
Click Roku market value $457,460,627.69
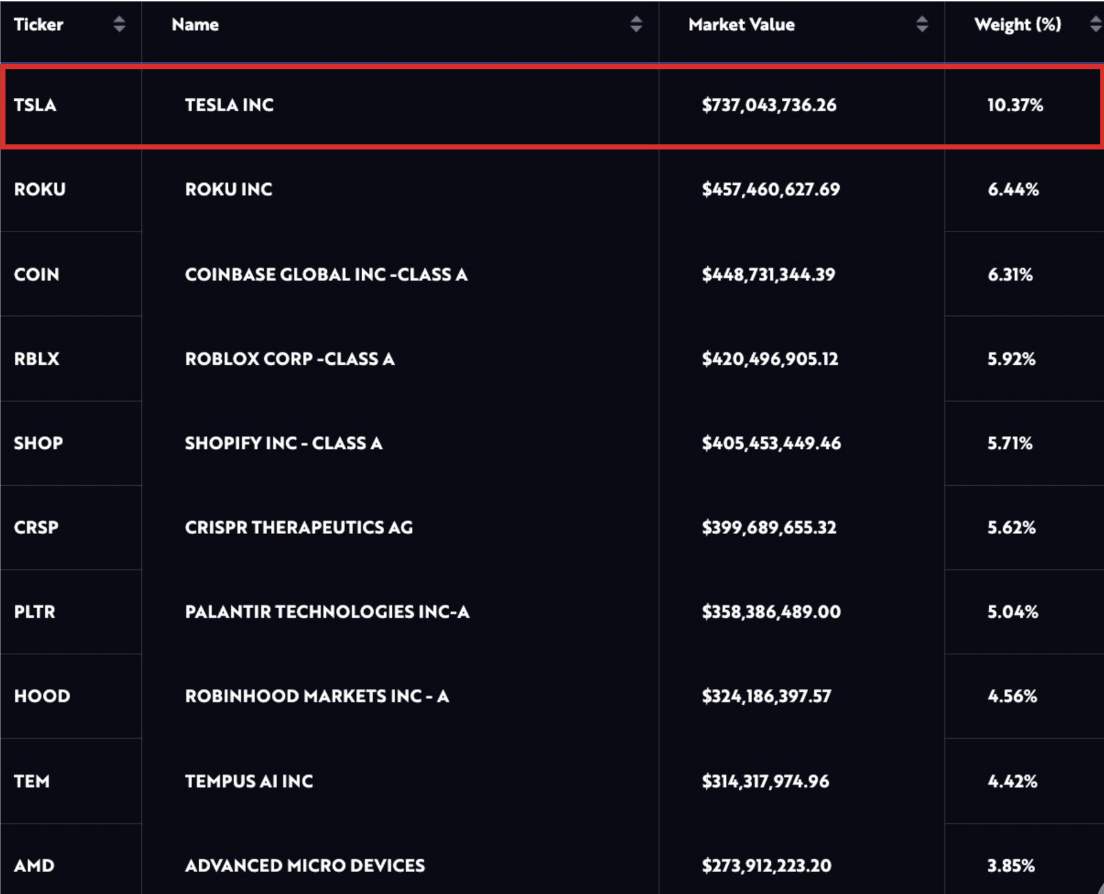[x=770, y=189]
